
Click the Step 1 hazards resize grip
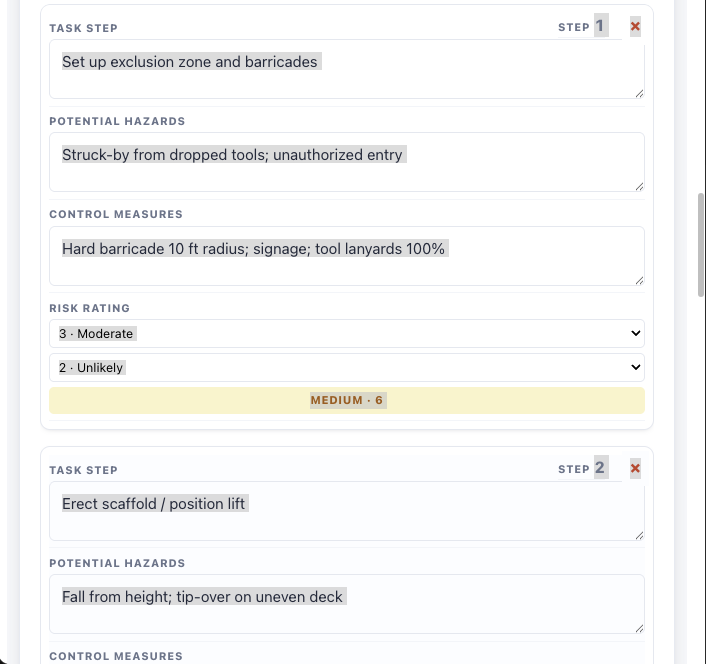(x=639, y=187)
